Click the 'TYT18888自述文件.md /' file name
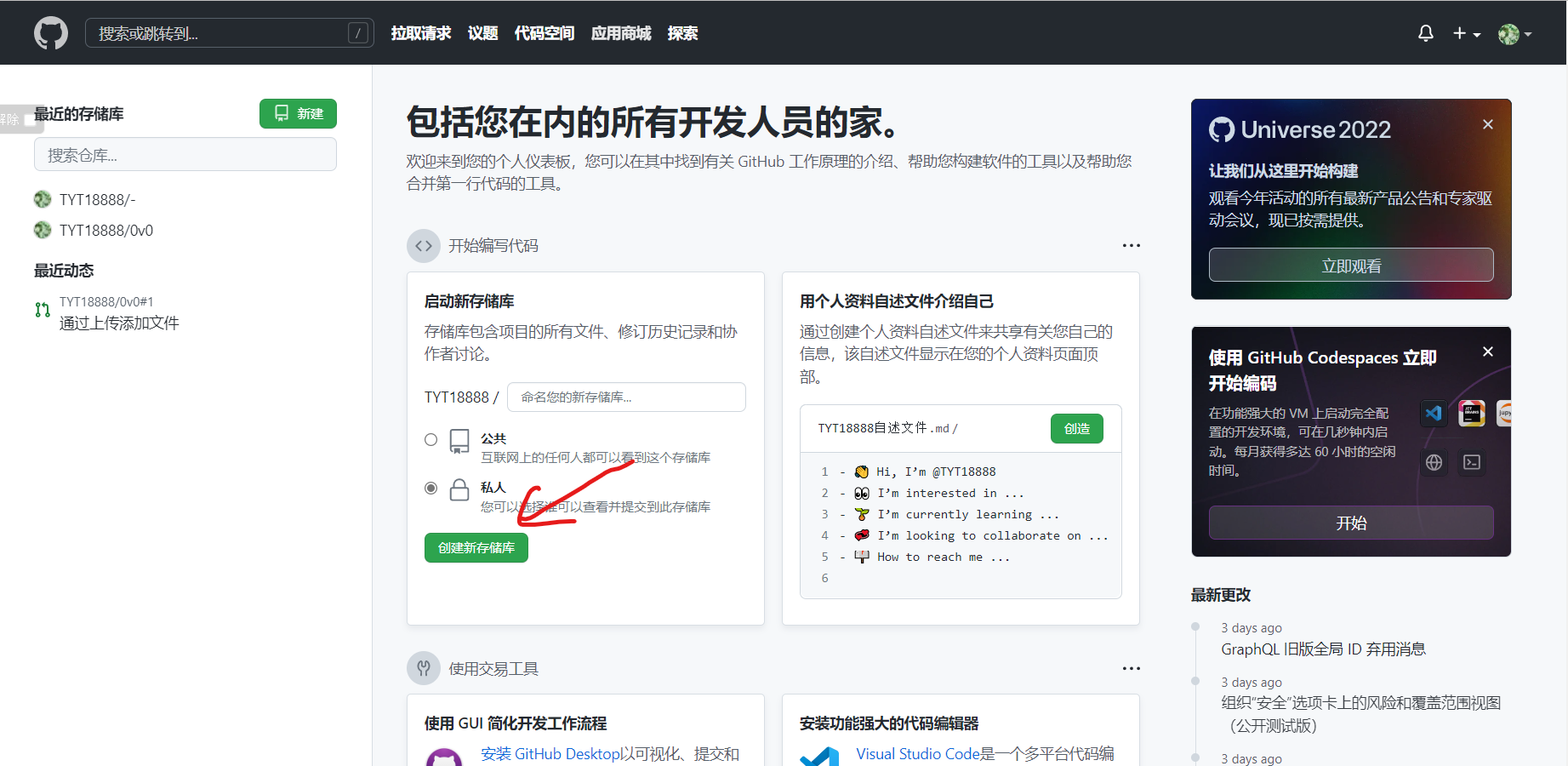This screenshot has height=766, width=1568. pyautogui.click(x=888, y=428)
